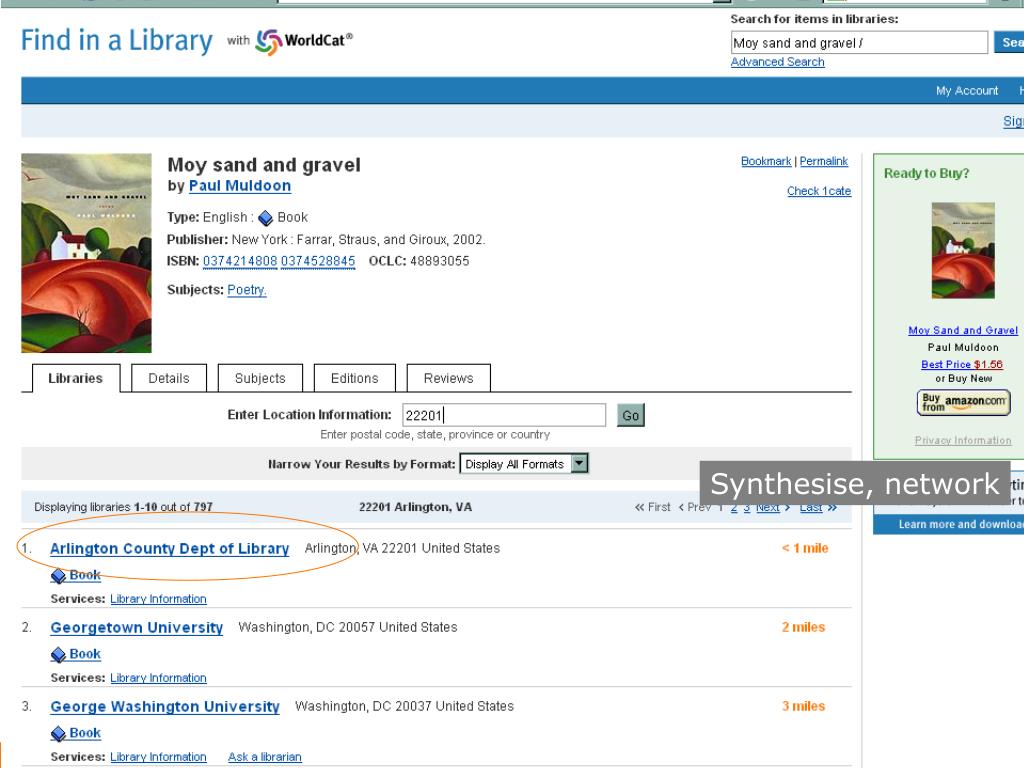Click the Moy sand and gravel cover image
This screenshot has width=1024, height=768.
[86, 253]
